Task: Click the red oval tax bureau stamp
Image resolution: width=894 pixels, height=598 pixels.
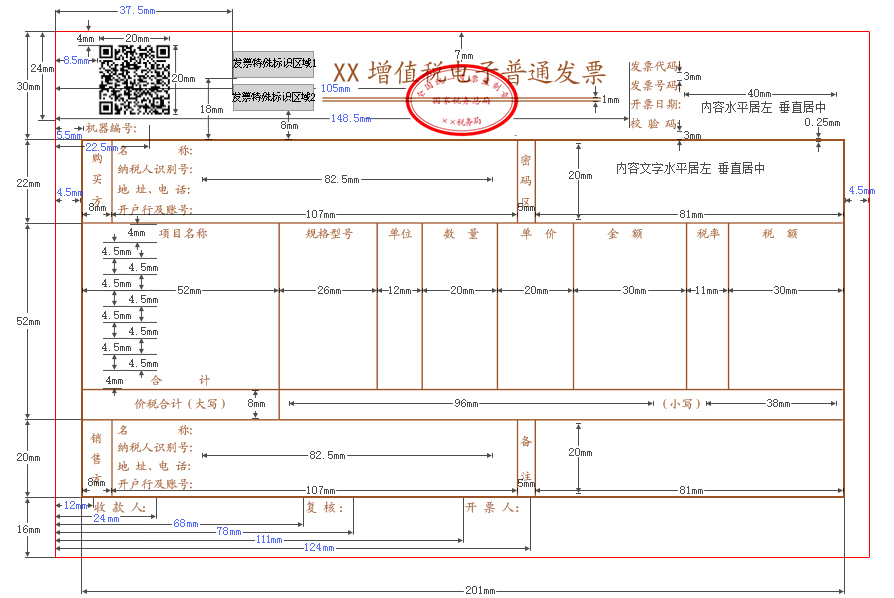Action: 462,101
